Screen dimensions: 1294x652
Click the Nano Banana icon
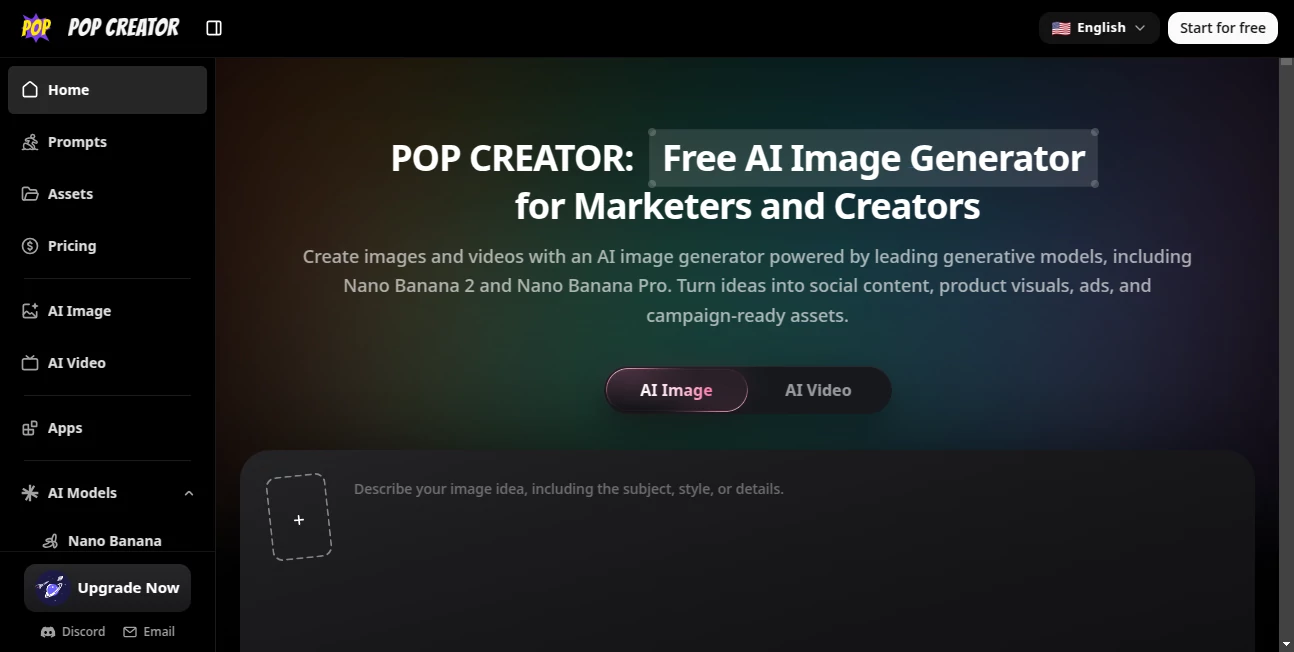click(50, 541)
